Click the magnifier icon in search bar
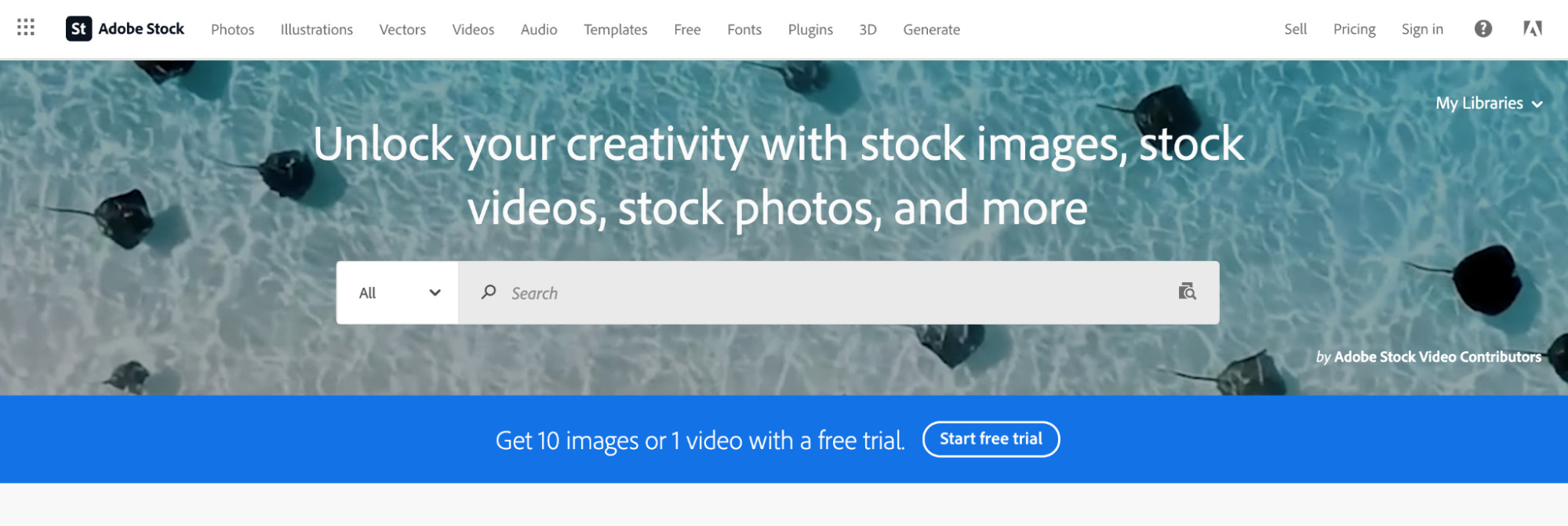Viewport: 1568px width, 526px height. pos(489,292)
